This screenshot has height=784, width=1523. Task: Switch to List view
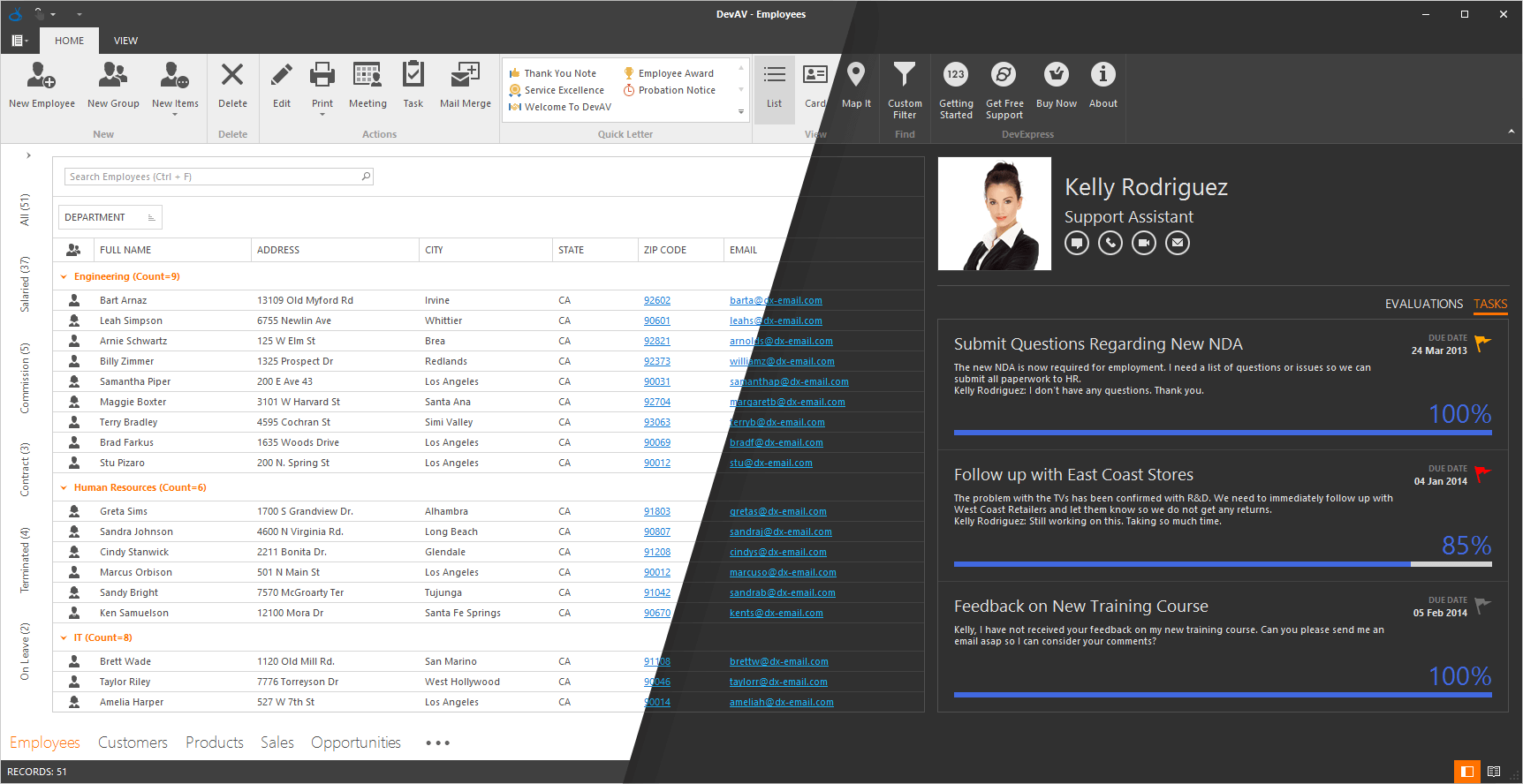point(774,85)
